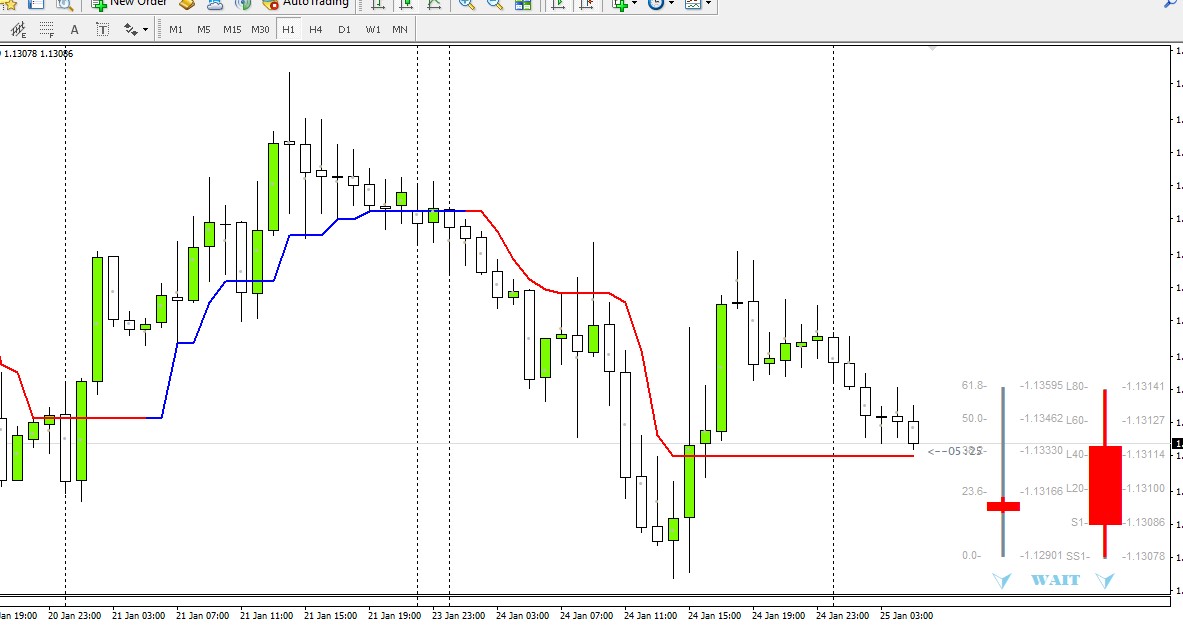
Task: Click price value 1.13100
Action: click(x=1143, y=488)
